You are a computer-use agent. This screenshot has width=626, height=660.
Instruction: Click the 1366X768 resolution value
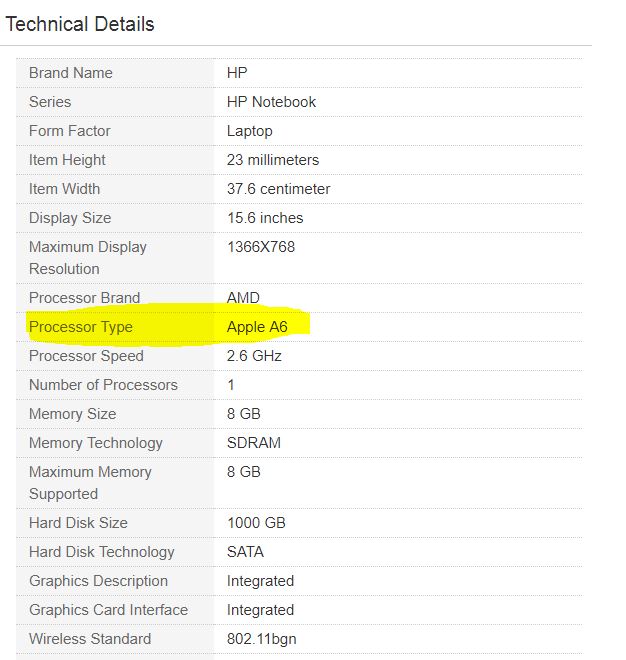(261, 247)
